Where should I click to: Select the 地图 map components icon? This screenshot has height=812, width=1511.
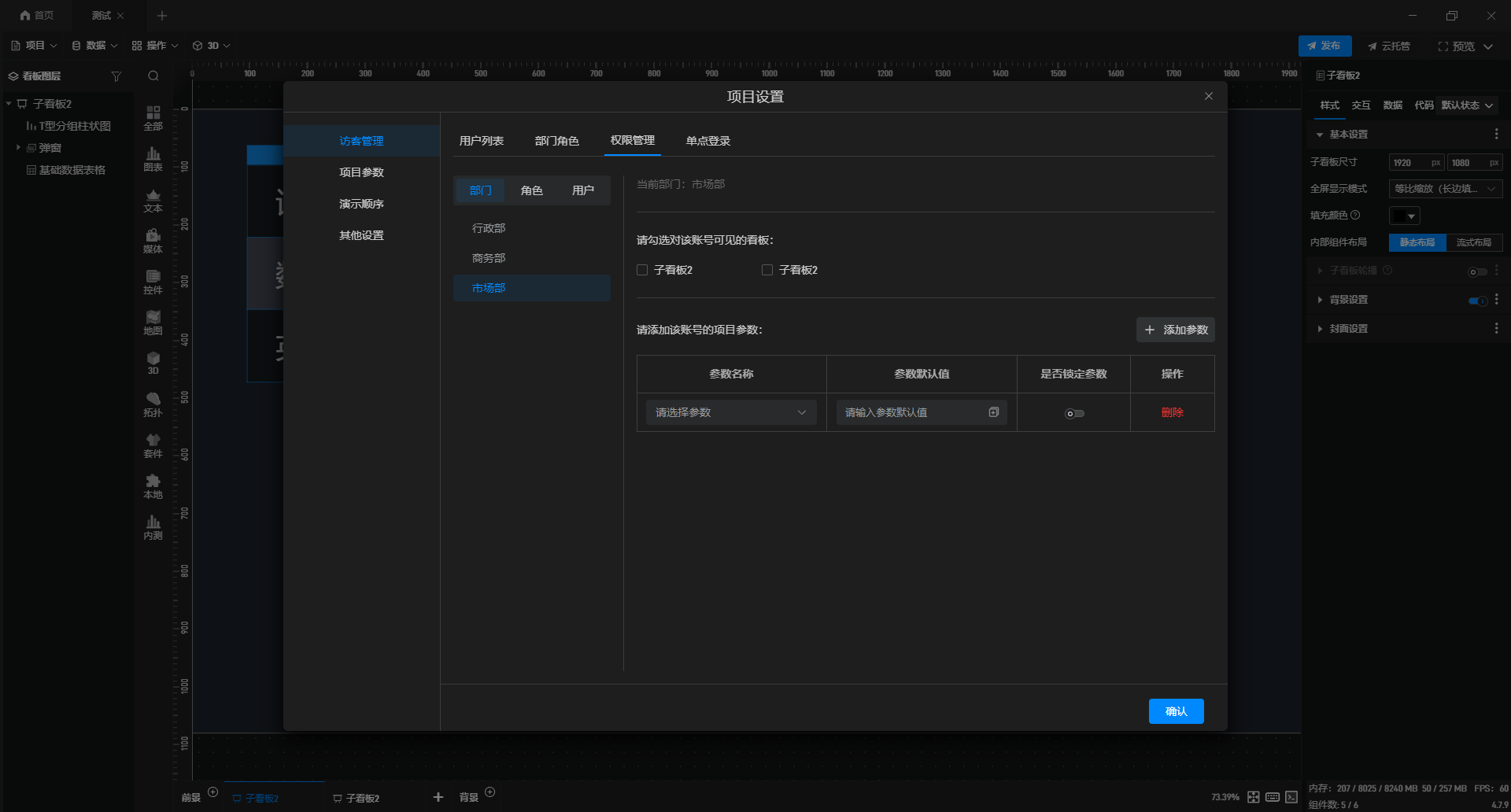[x=153, y=323]
